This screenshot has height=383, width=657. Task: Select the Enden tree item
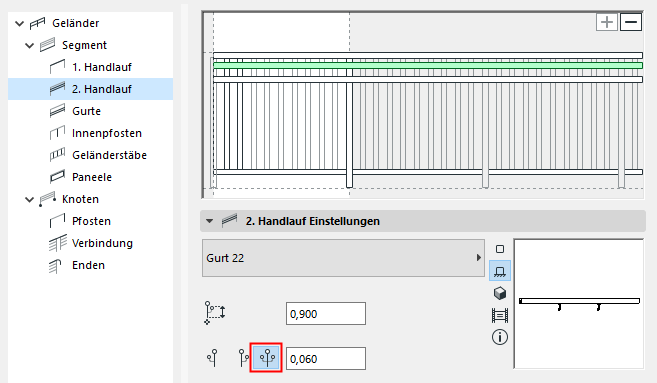(x=88, y=265)
